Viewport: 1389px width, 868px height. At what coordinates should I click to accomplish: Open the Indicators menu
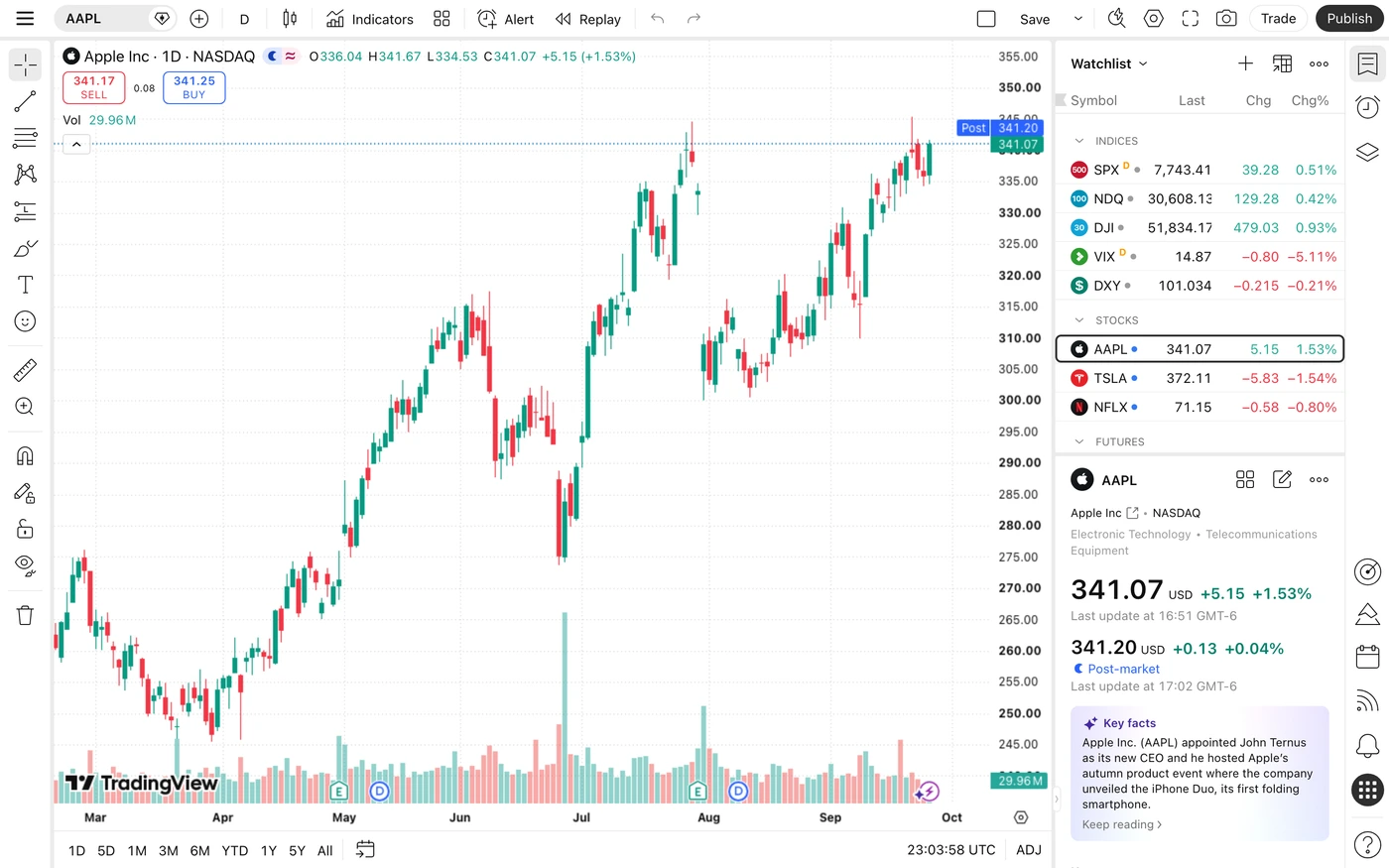click(x=370, y=19)
